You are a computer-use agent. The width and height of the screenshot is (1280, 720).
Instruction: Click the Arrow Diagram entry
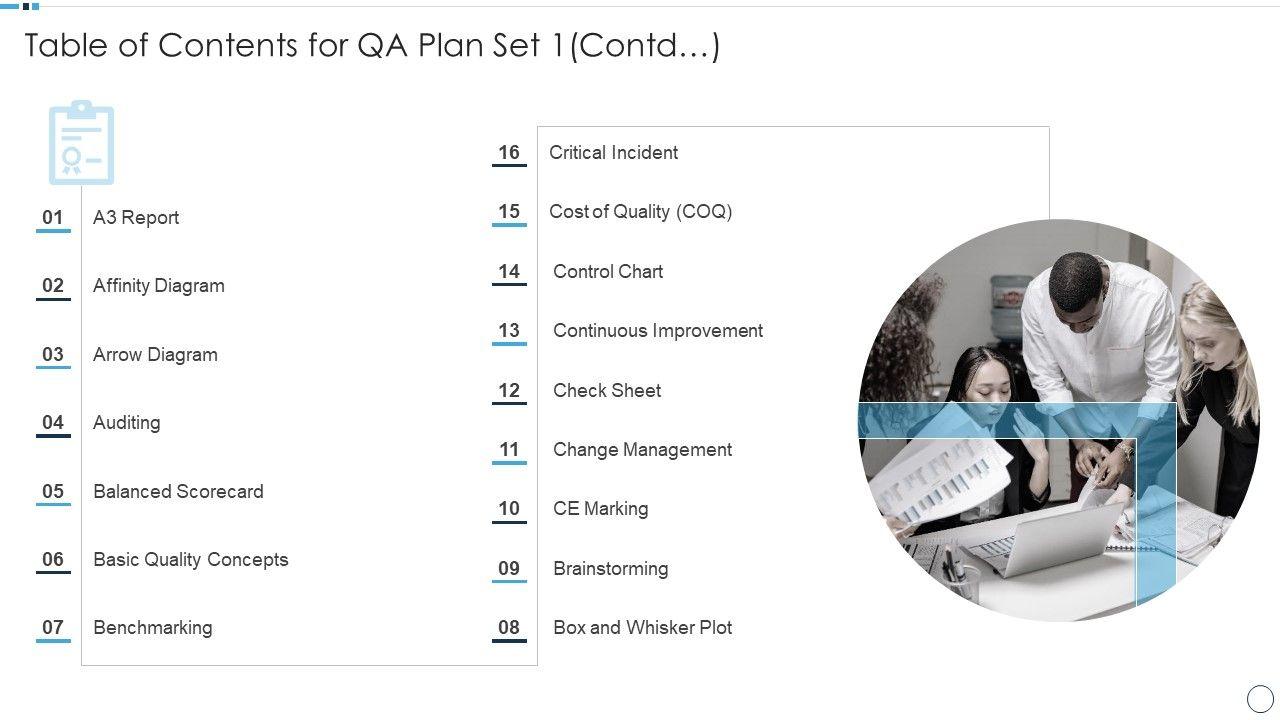click(155, 355)
